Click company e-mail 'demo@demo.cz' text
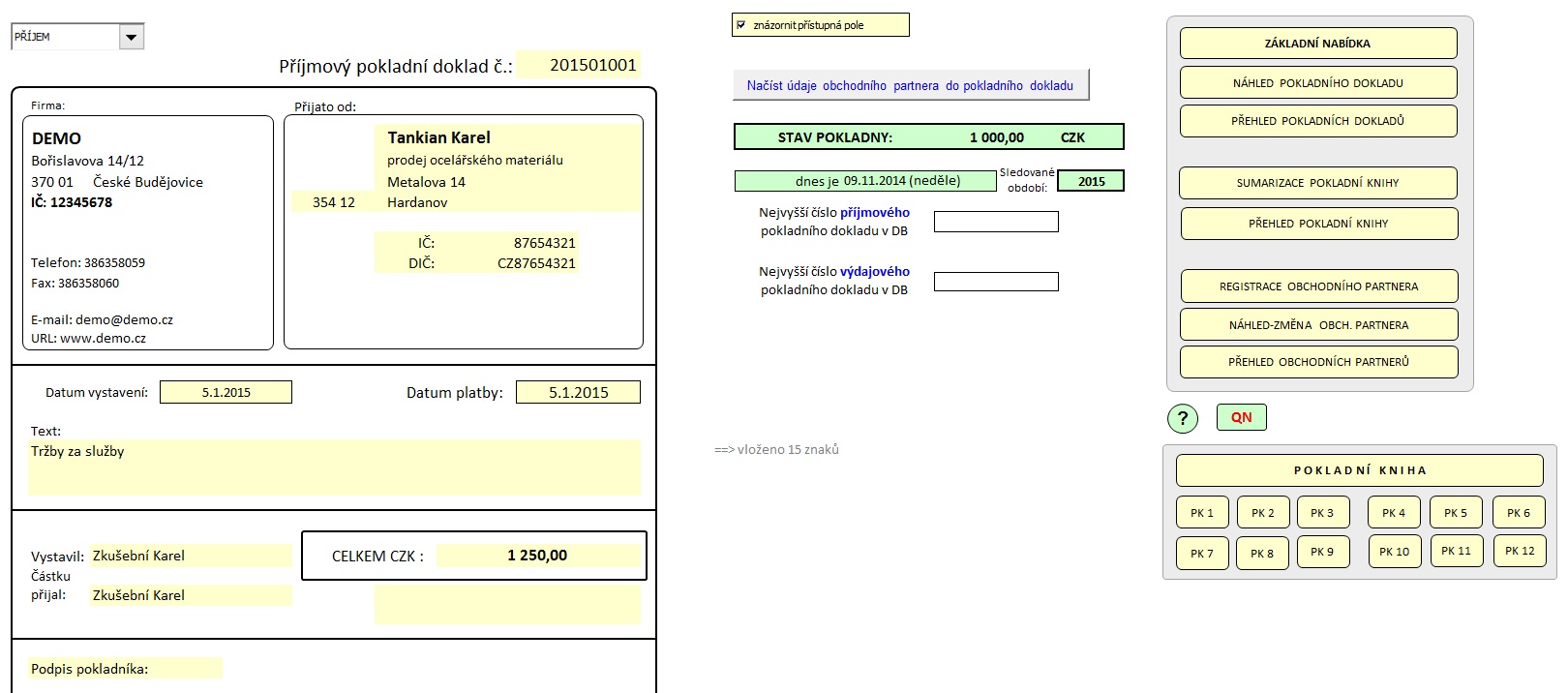The image size is (1568, 693). coord(124,319)
